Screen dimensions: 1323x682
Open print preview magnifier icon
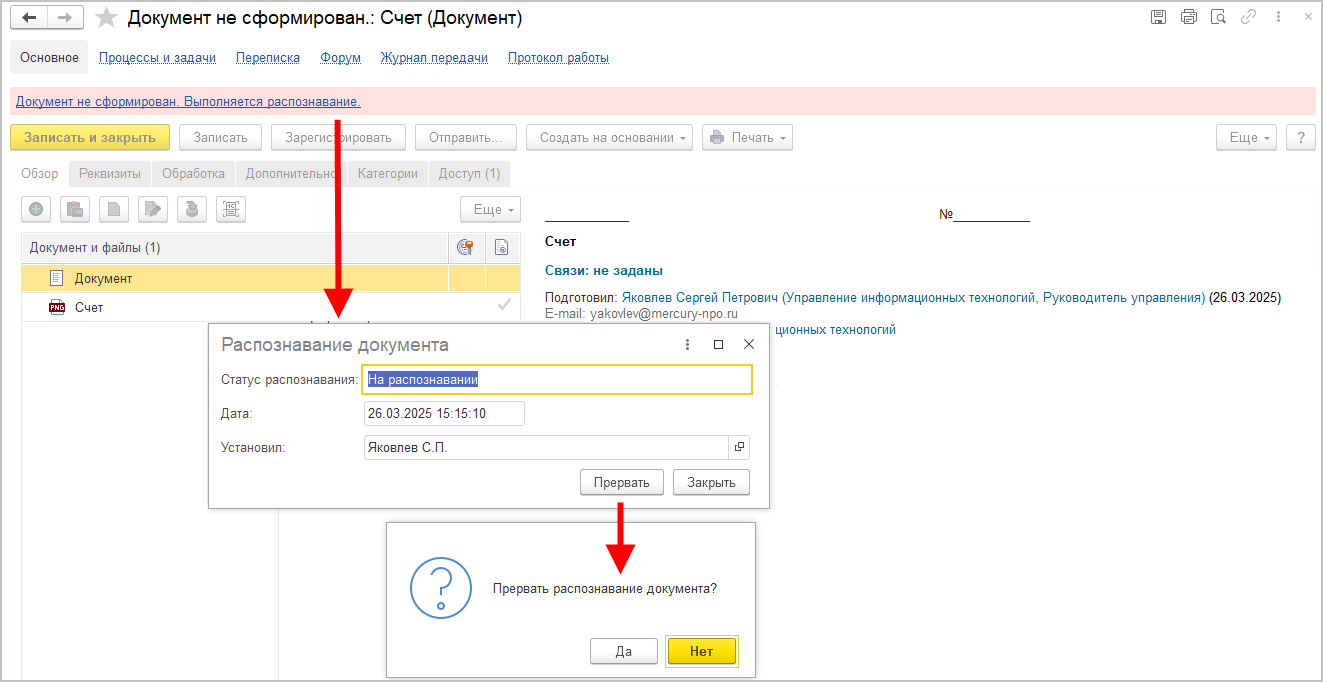(1218, 17)
